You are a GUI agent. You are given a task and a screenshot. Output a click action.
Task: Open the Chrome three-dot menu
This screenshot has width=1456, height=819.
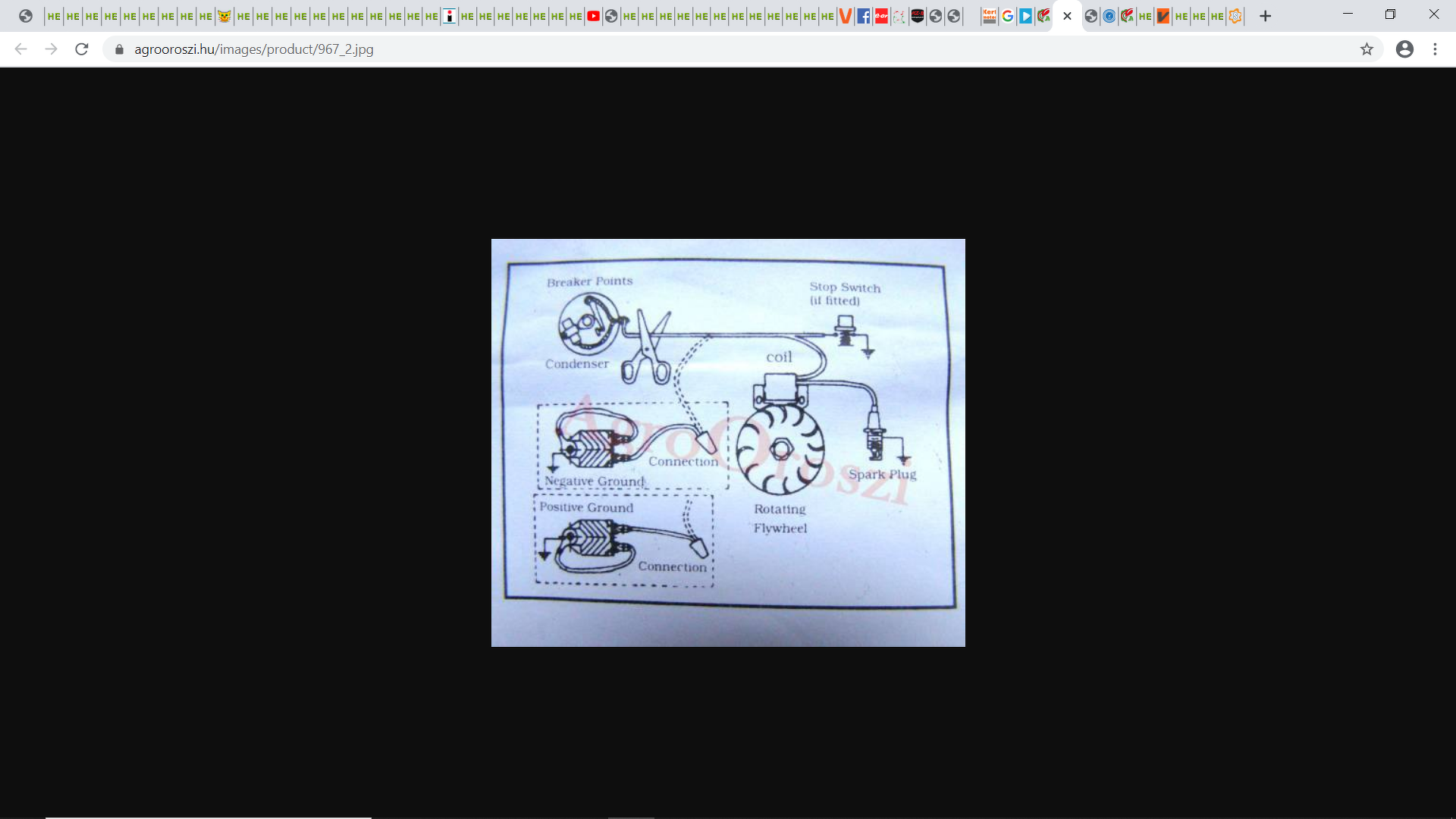pyautogui.click(x=1435, y=49)
